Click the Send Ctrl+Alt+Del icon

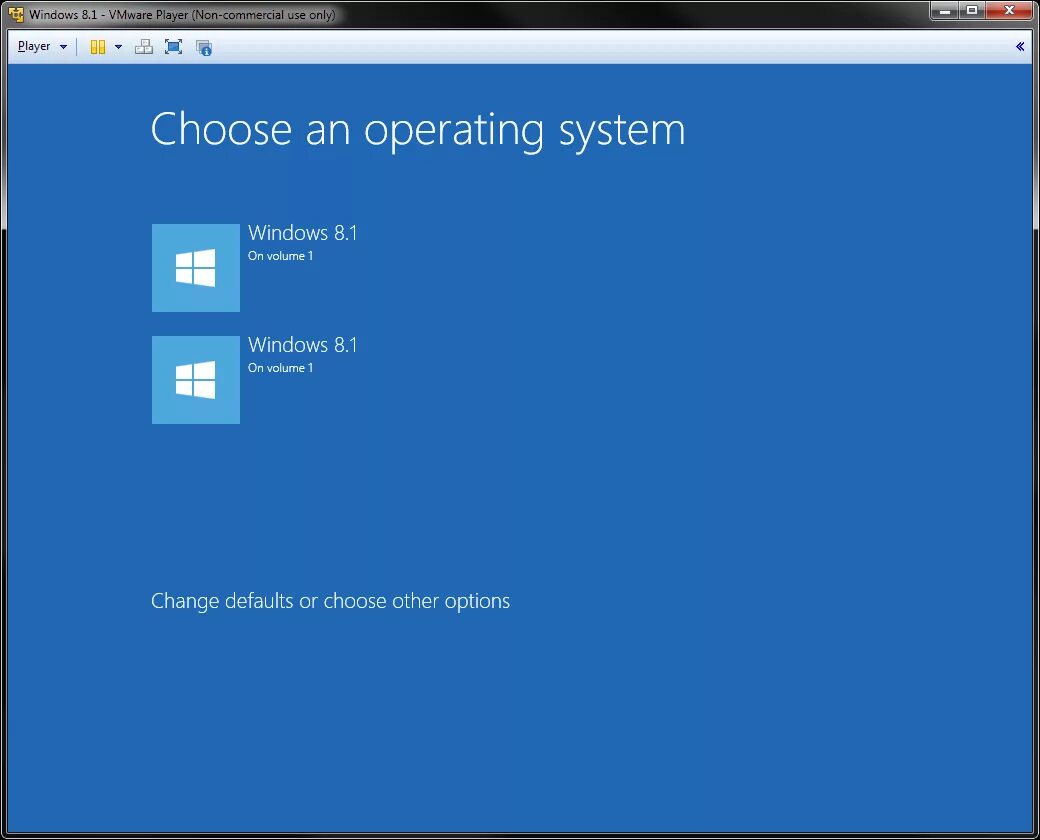[x=143, y=47]
